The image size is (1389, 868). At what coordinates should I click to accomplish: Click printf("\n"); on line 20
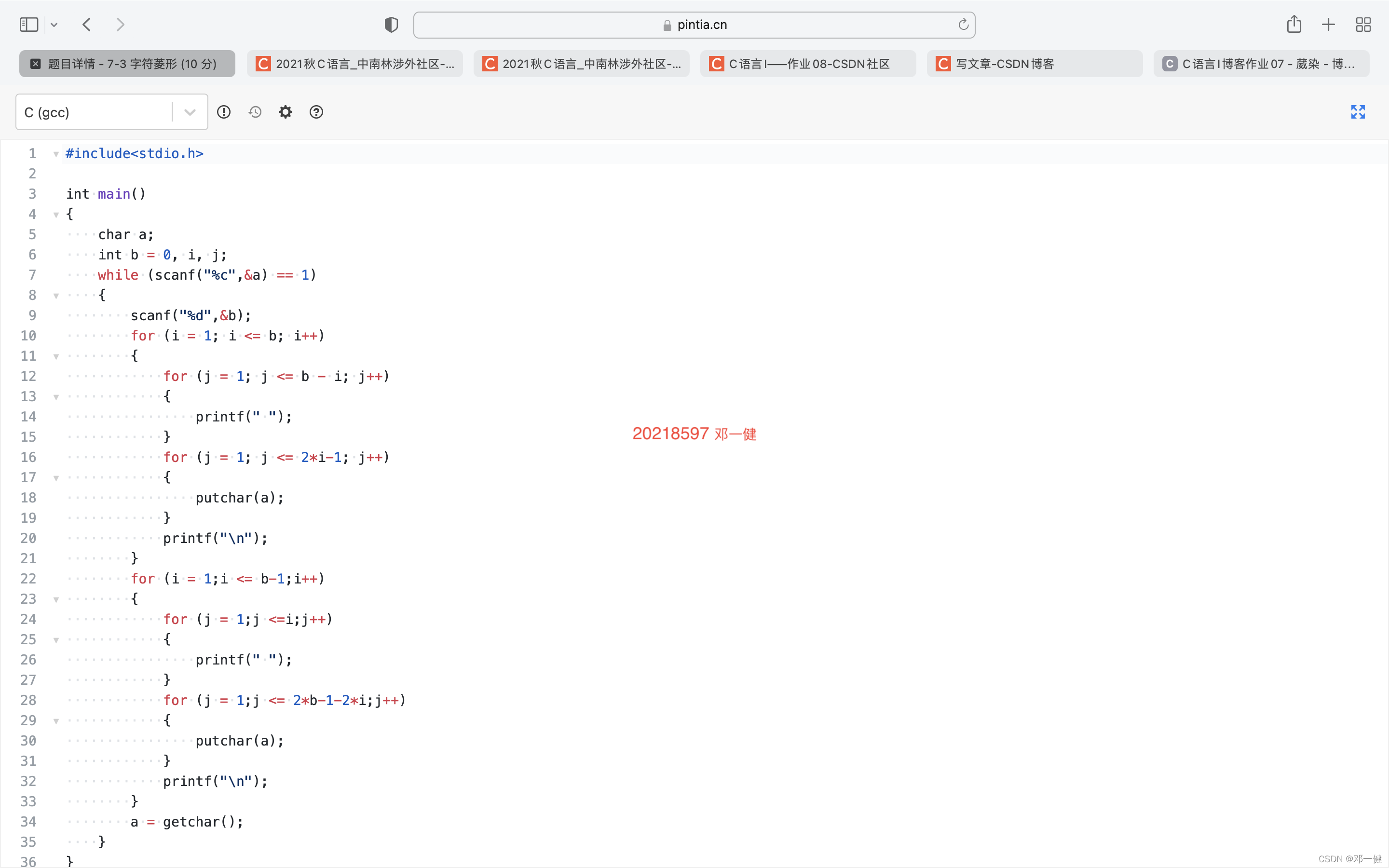point(215,539)
